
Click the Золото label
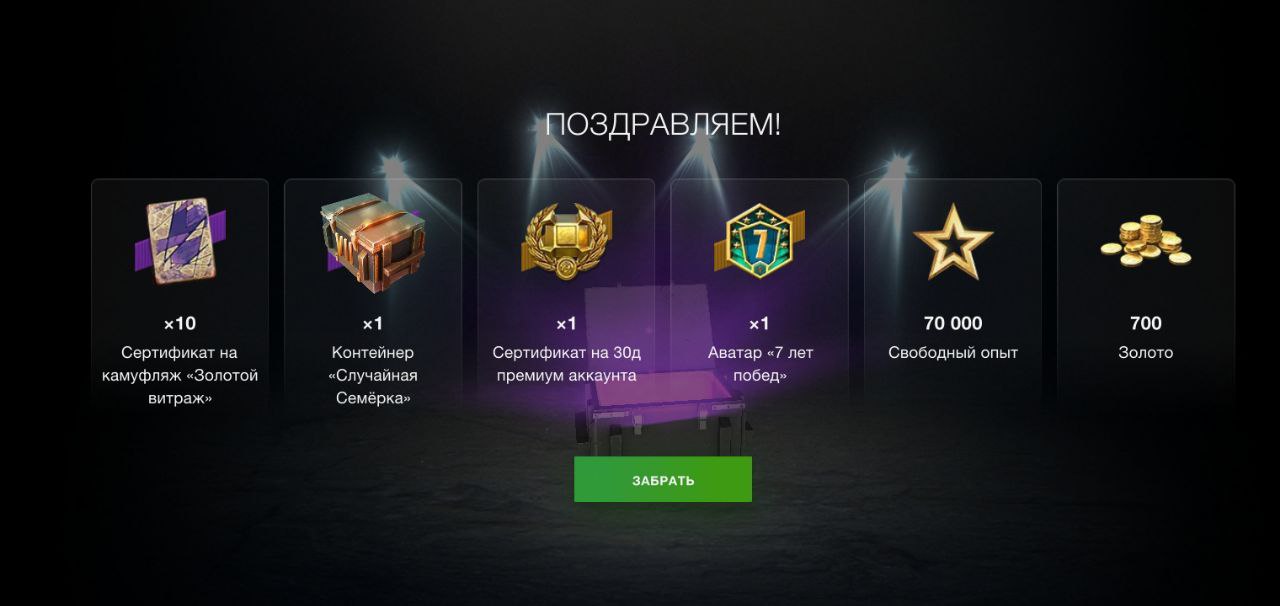coord(1146,353)
